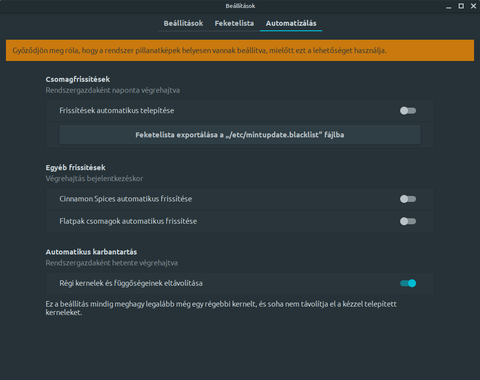Close the Beállítások window
Viewport: 480px width, 380px height.
coord(473,6)
